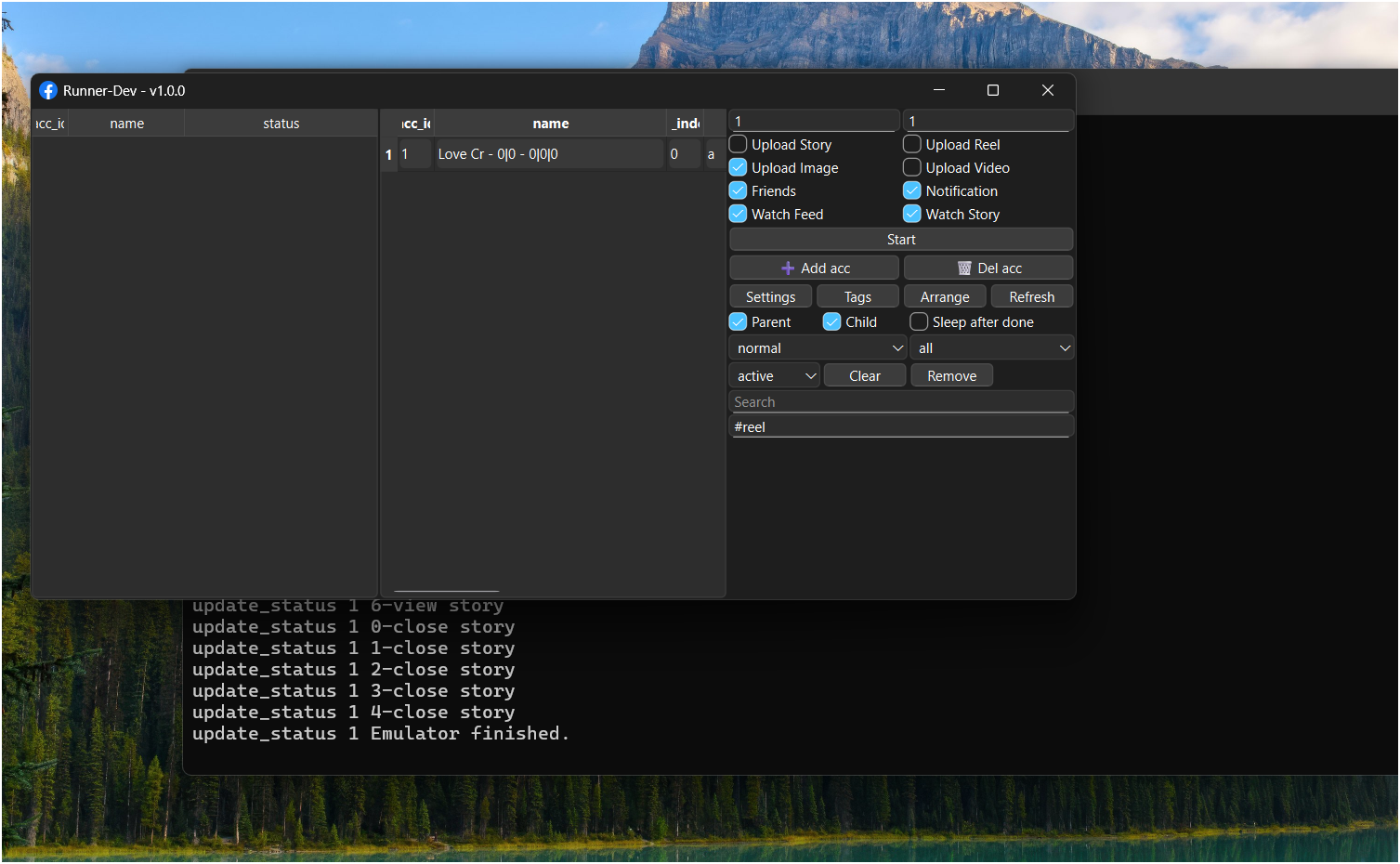Uncheck the Notification option
Viewport: 1400px width, 864px height.
[911, 190]
